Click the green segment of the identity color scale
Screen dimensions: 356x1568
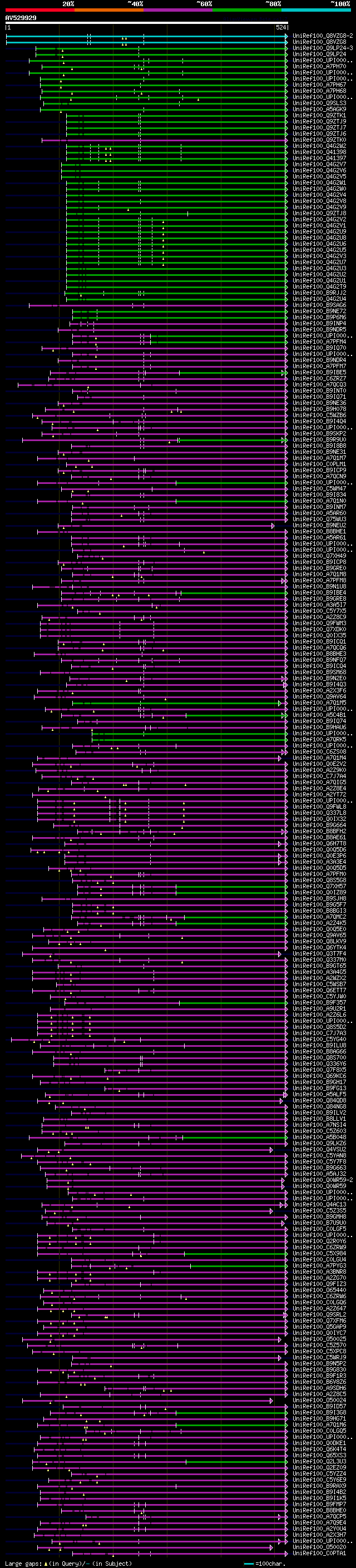click(247, 10)
